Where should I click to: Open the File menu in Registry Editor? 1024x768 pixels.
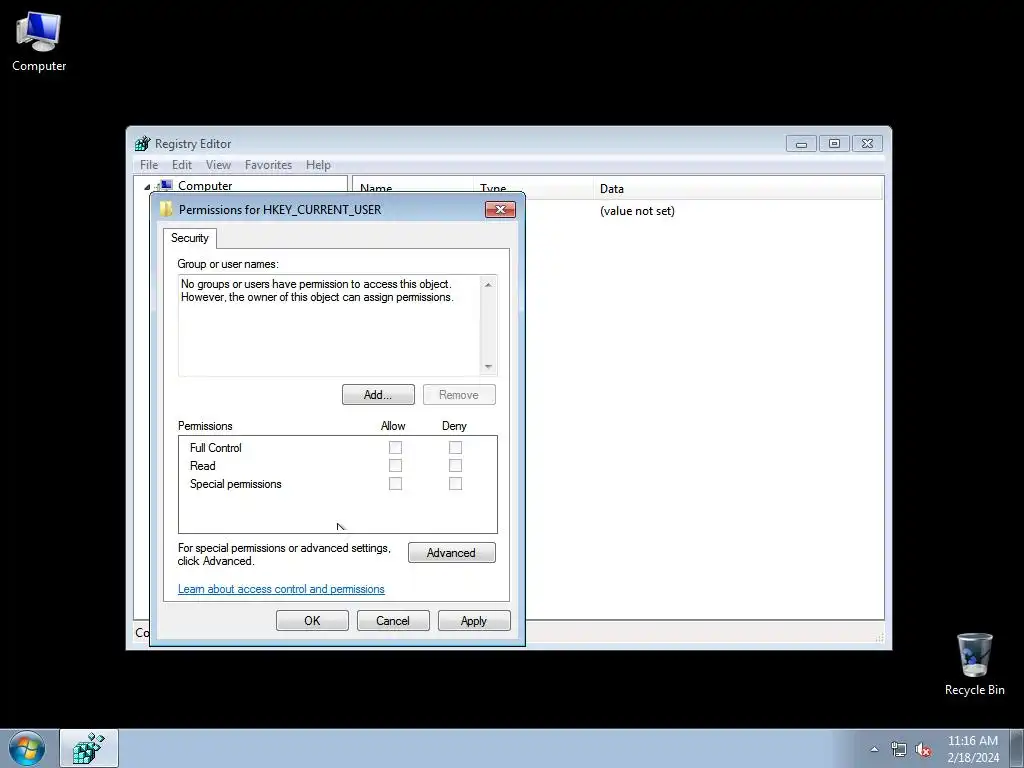[149, 165]
